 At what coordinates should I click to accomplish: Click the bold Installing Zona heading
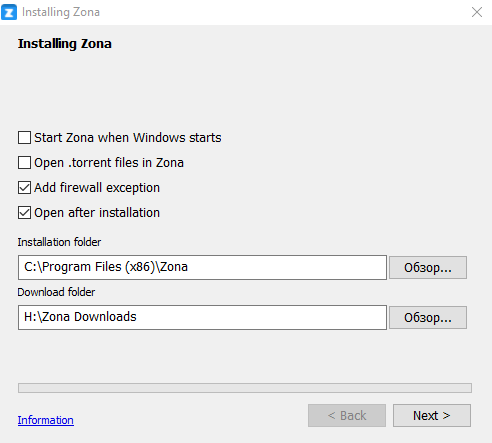65,44
